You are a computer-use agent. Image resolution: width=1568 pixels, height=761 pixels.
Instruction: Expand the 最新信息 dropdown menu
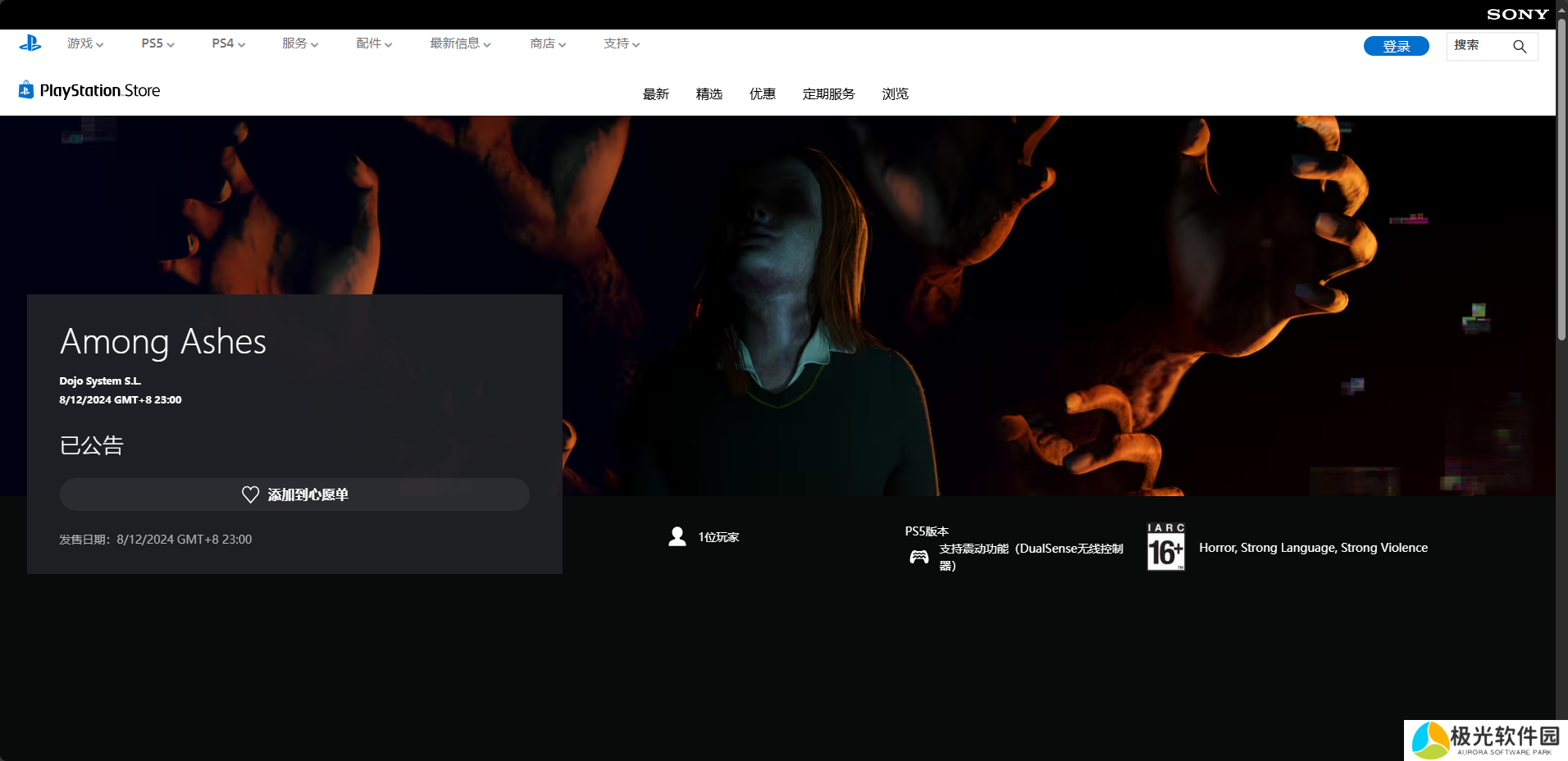point(460,43)
